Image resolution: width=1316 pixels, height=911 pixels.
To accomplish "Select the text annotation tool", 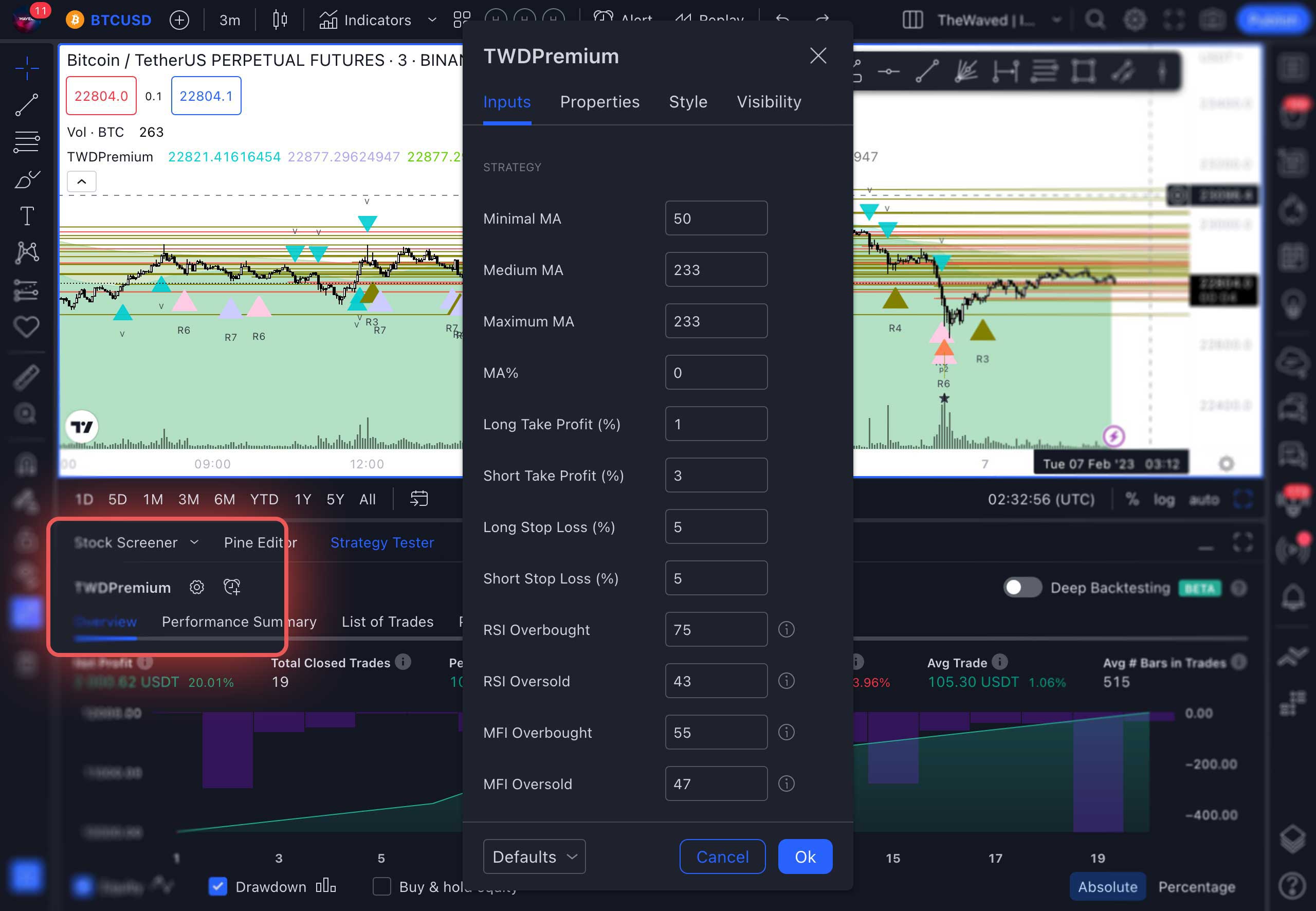I will click(27, 216).
